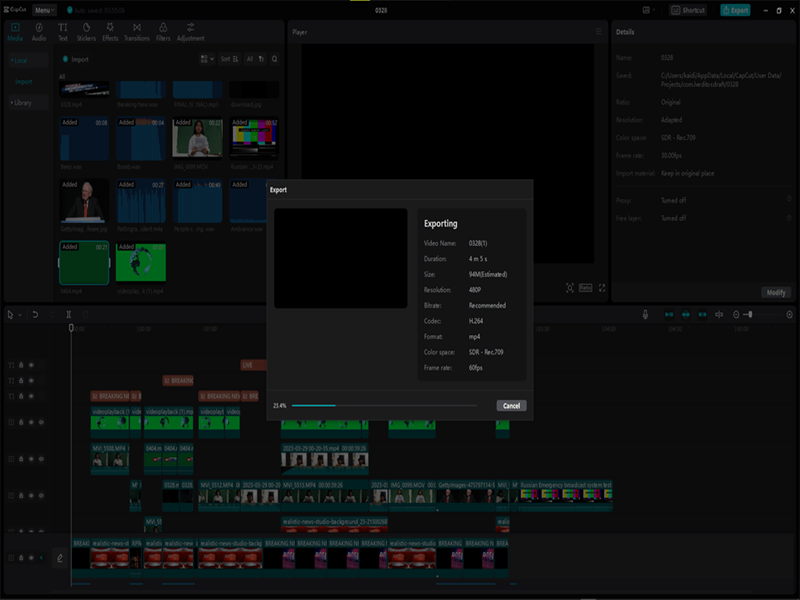Expand the selection tool dropdown arrow

[19, 315]
